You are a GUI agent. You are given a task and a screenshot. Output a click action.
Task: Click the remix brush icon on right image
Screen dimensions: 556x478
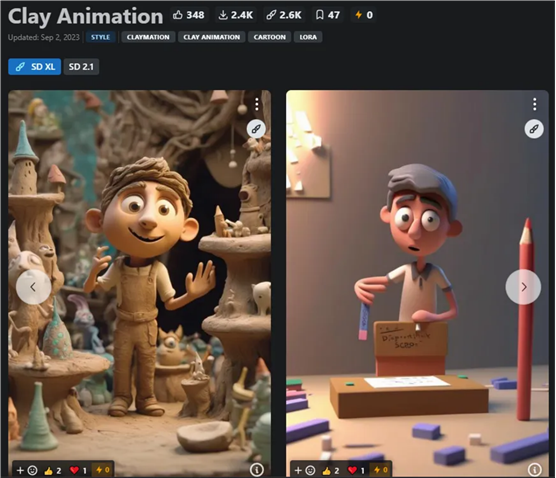click(534, 129)
